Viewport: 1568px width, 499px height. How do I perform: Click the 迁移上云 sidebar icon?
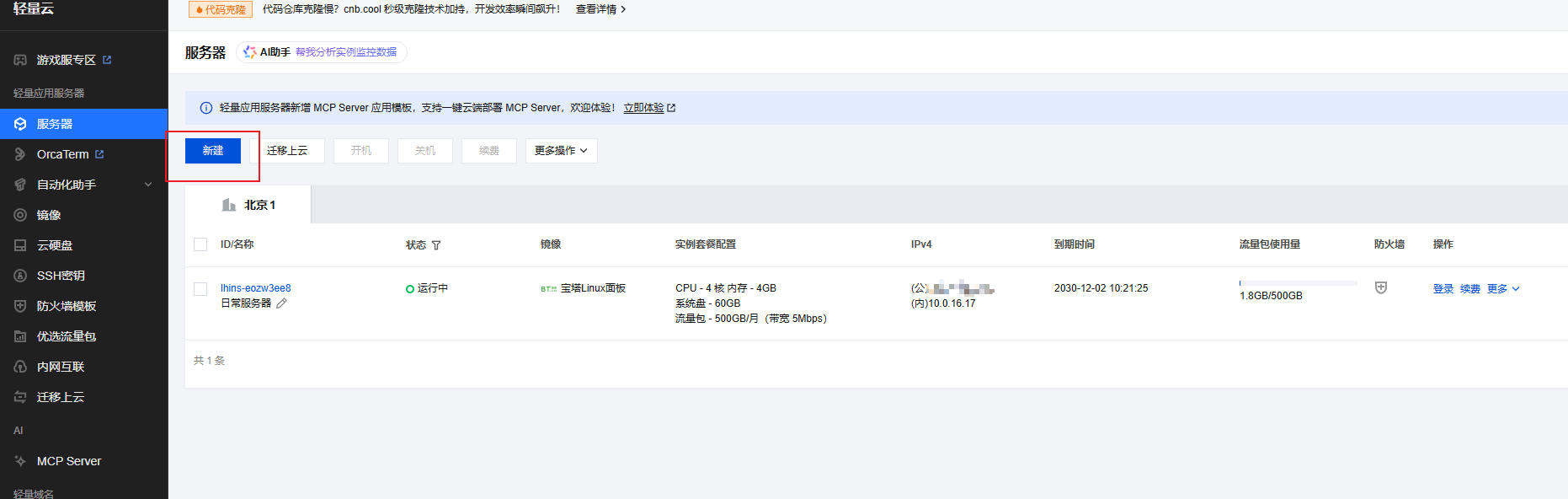(20, 397)
